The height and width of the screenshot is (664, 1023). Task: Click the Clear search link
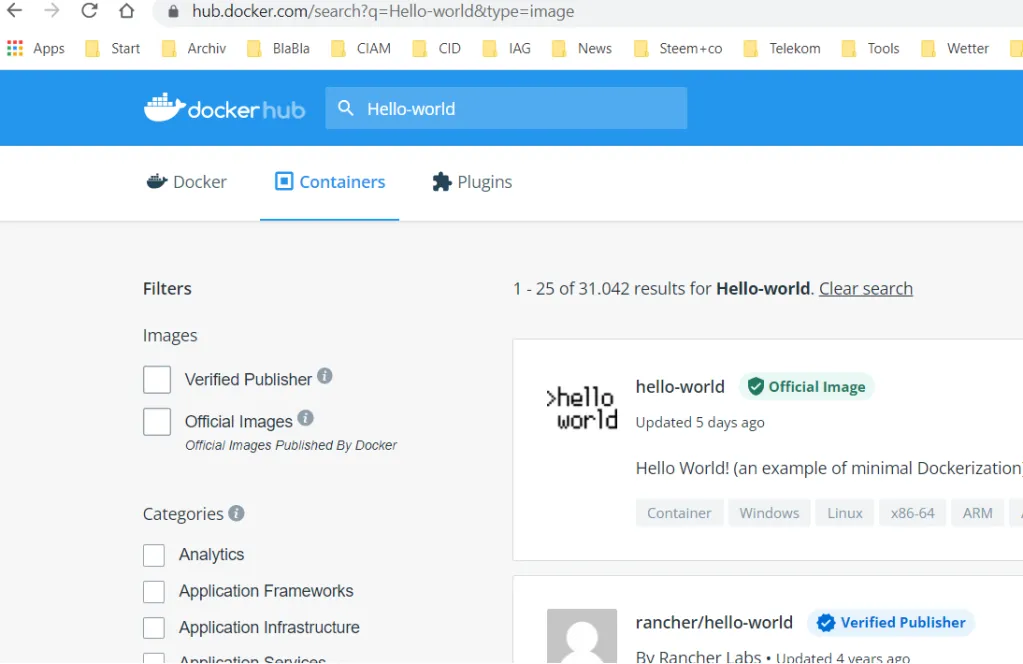866,288
